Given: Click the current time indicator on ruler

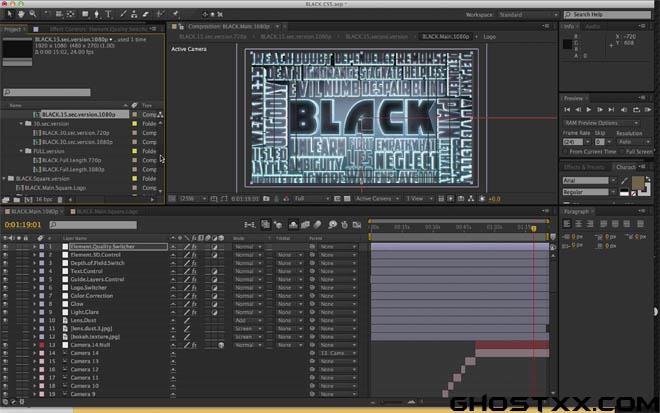Looking at the screenshot, I should tap(533, 228).
